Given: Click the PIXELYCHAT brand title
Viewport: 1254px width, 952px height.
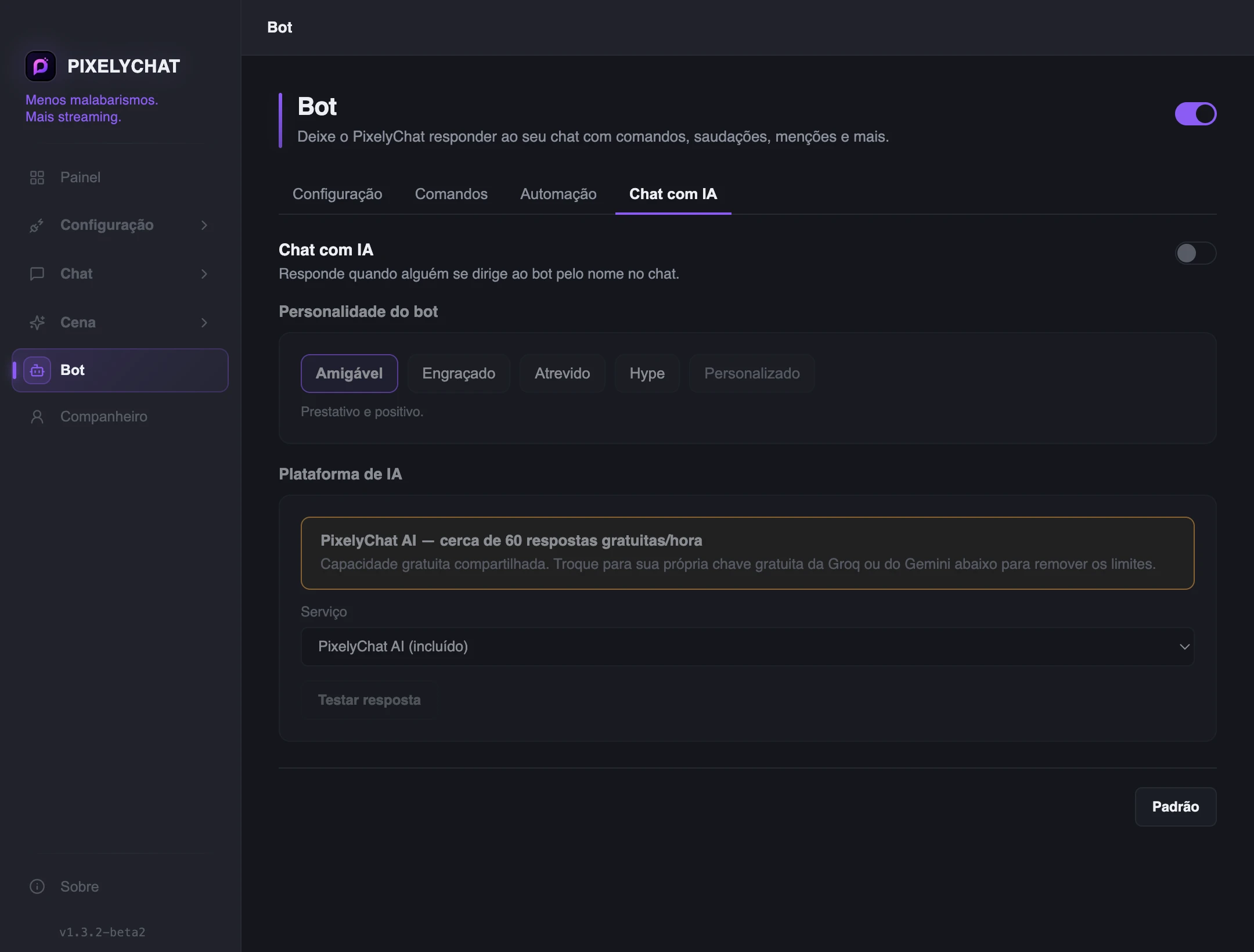Looking at the screenshot, I should tap(124, 66).
